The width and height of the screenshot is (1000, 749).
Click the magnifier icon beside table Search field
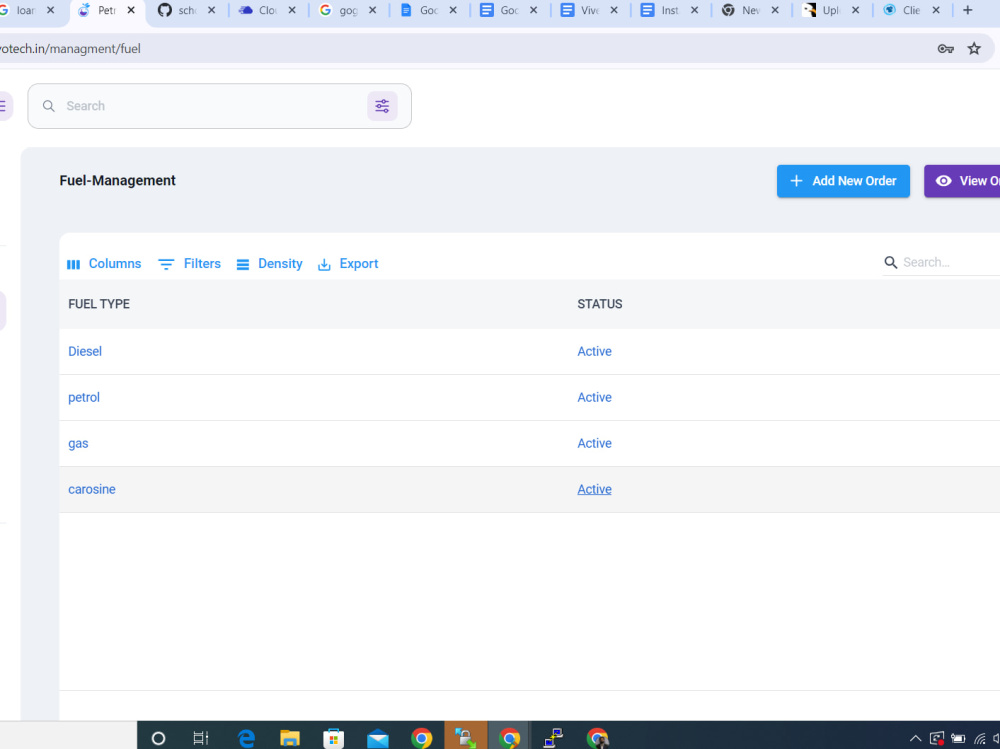pos(890,262)
